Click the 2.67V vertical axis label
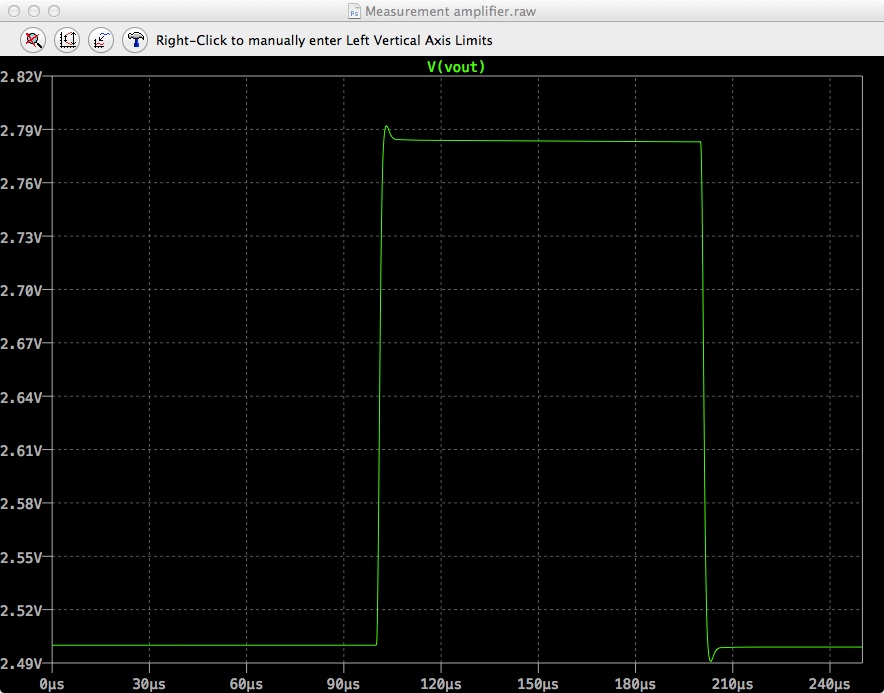 [x=21, y=343]
